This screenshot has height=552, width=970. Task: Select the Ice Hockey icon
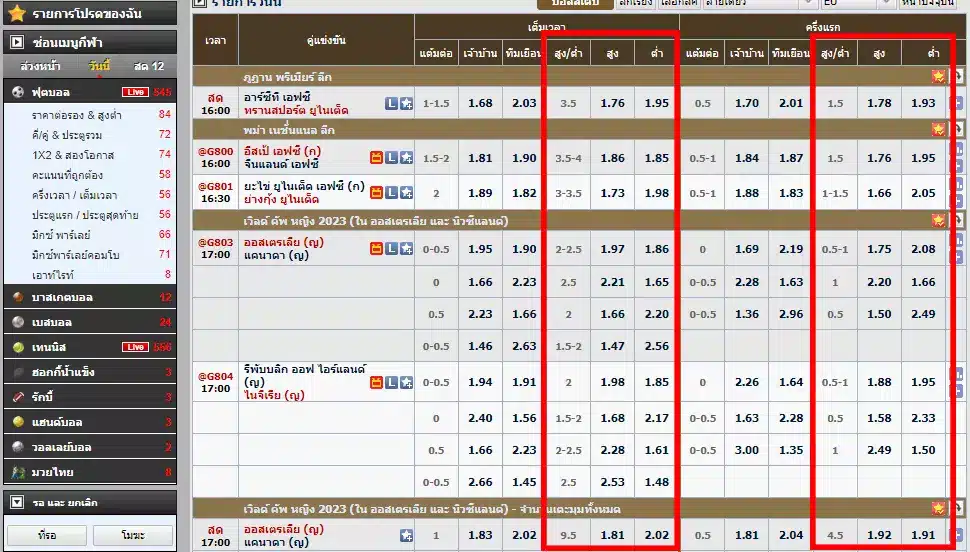click(19, 372)
